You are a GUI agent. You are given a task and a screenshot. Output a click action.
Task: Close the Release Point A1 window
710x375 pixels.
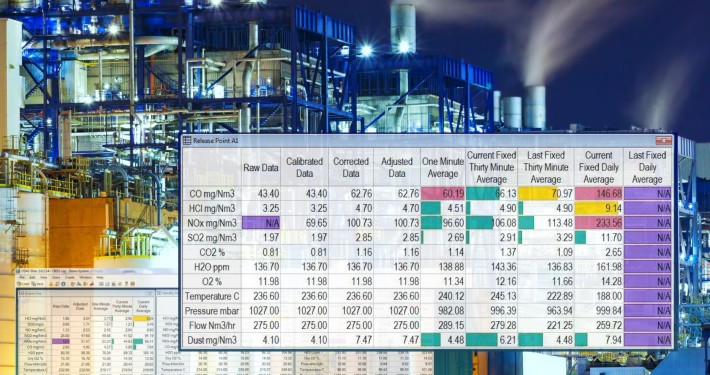tap(664, 140)
